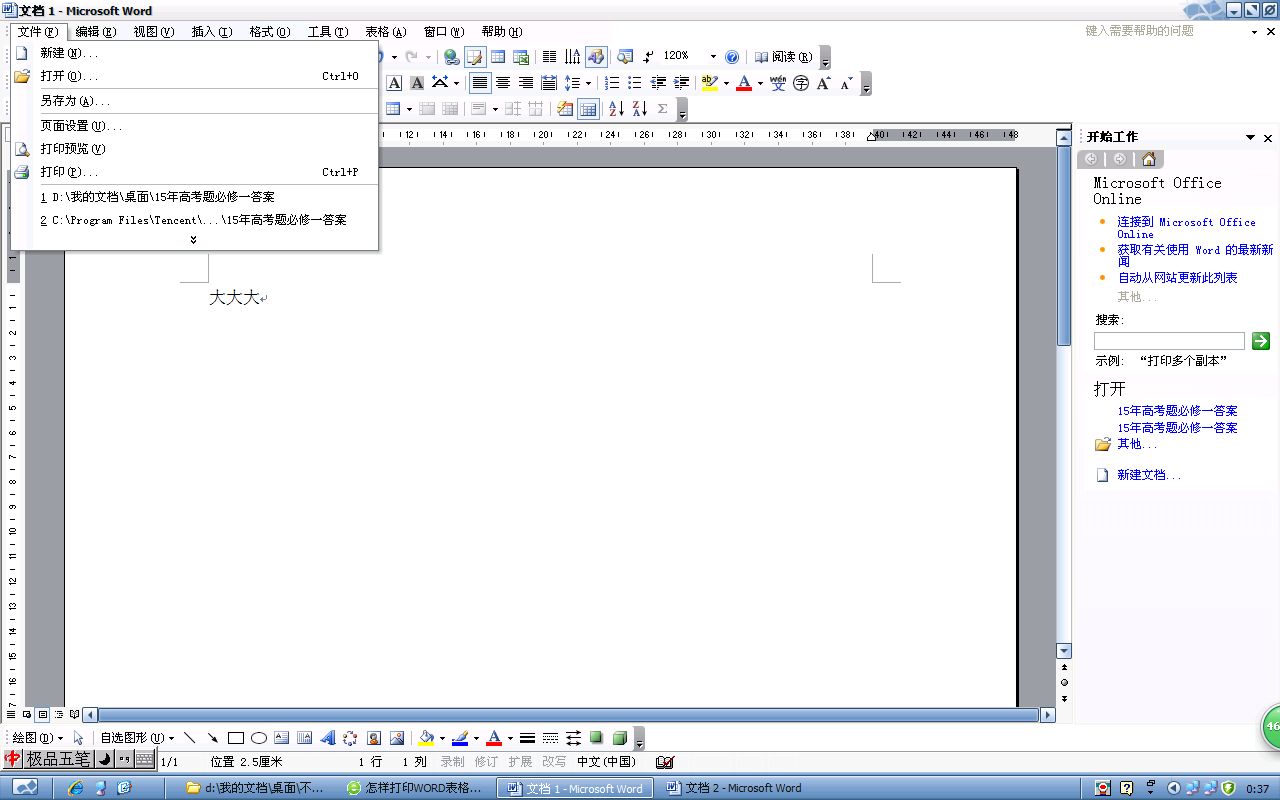This screenshot has width=1280, height=800.
Task: Open the phonetic guide (wén) tool
Action: 778,83
